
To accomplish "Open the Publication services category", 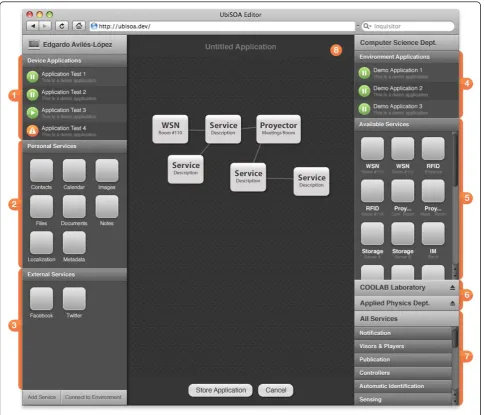I will [403, 360].
